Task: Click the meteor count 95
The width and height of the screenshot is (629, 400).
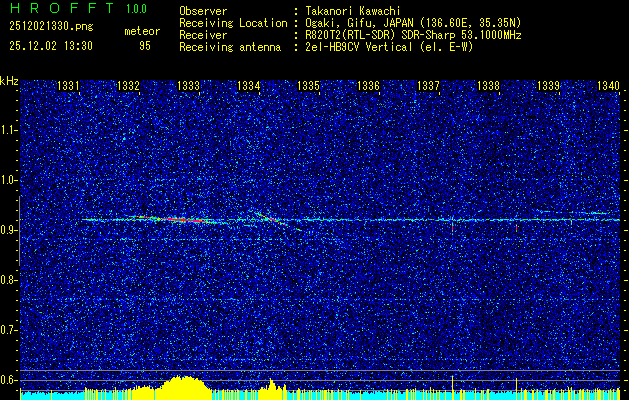Action: 145,46
